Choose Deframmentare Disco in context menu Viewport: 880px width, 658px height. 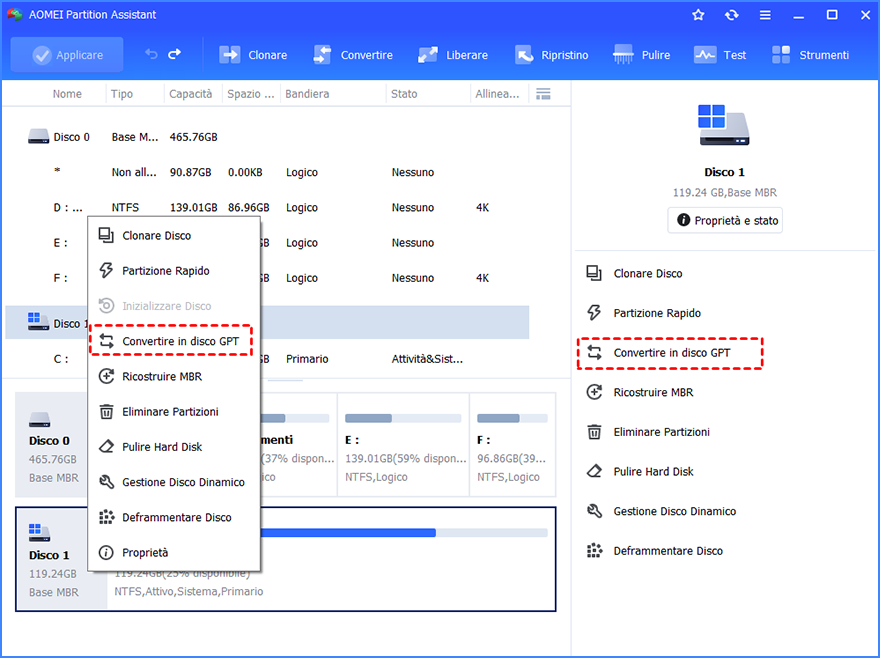[174, 517]
